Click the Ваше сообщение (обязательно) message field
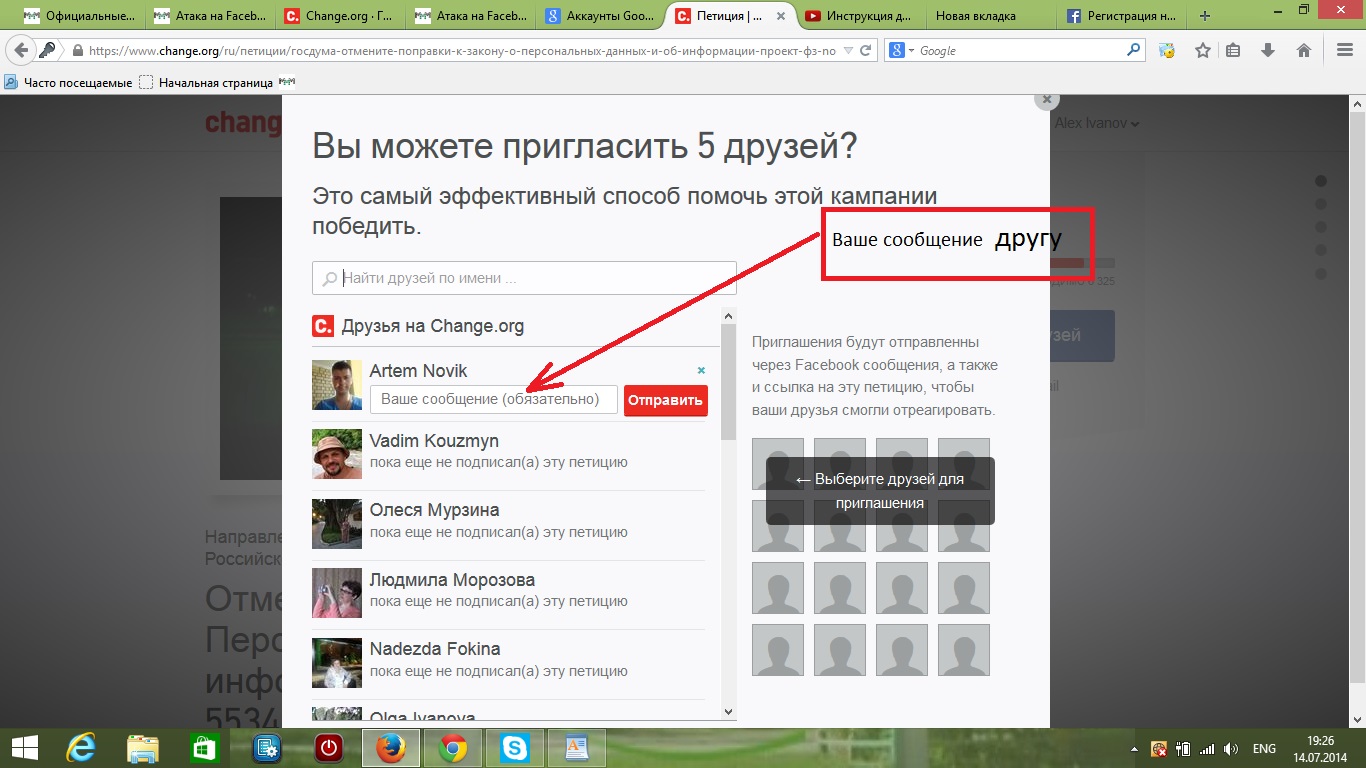 pos(494,399)
